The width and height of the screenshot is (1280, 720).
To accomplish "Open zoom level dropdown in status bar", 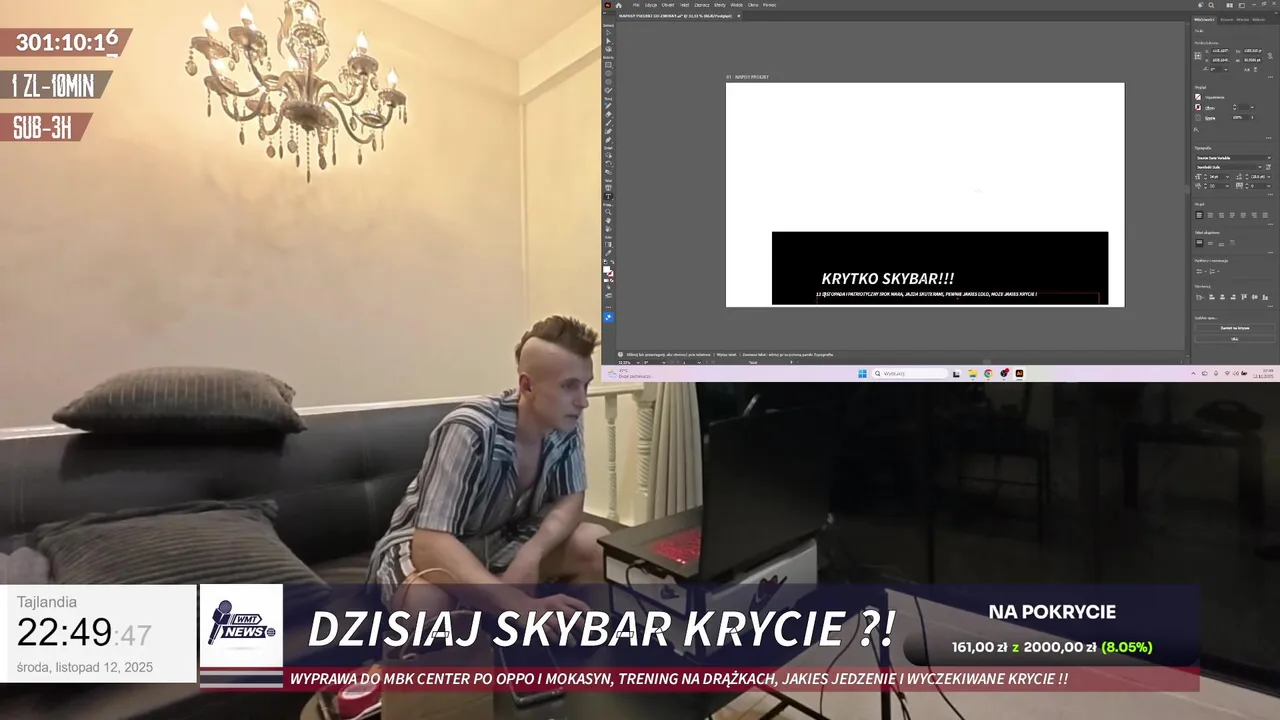I will 638,362.
